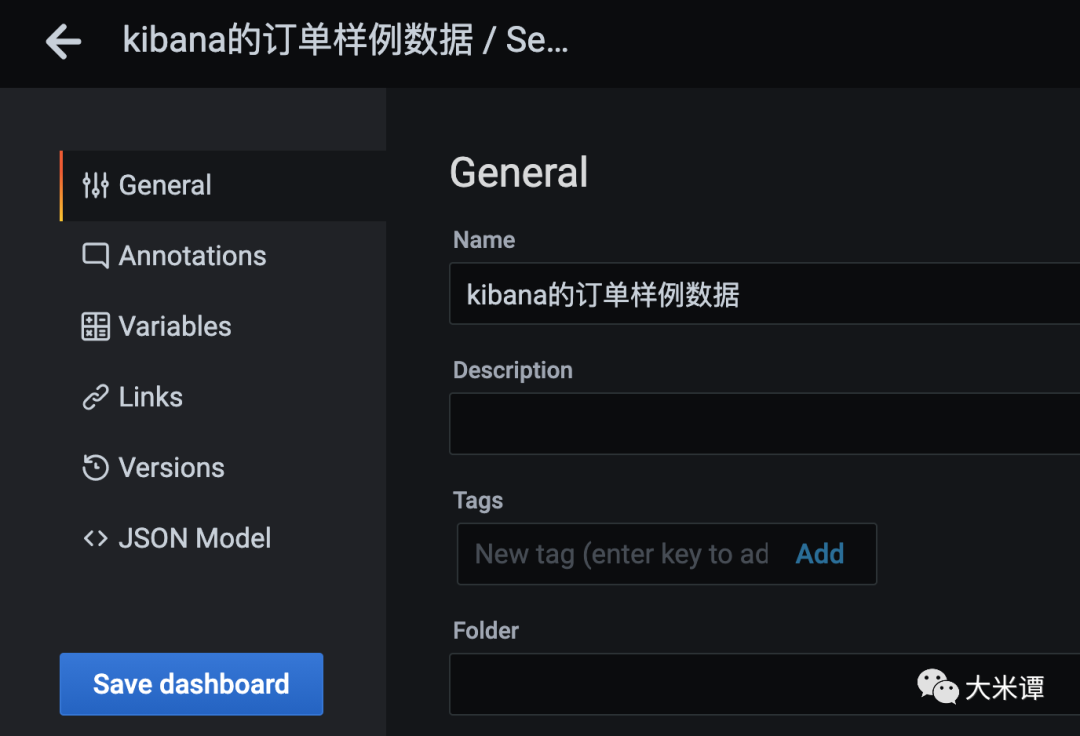Click the General sliders icon

pos(95,185)
